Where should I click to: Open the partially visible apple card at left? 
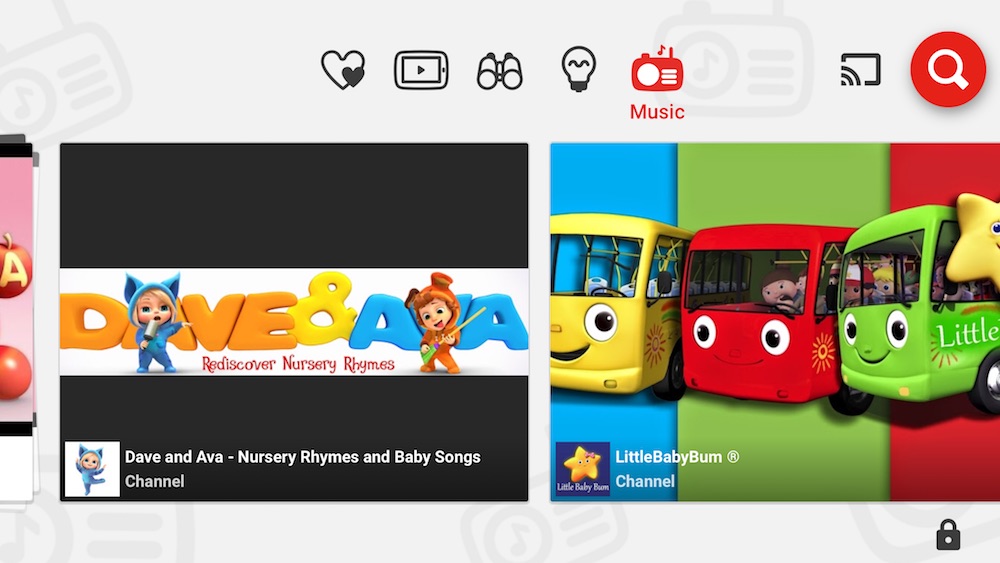[17, 319]
